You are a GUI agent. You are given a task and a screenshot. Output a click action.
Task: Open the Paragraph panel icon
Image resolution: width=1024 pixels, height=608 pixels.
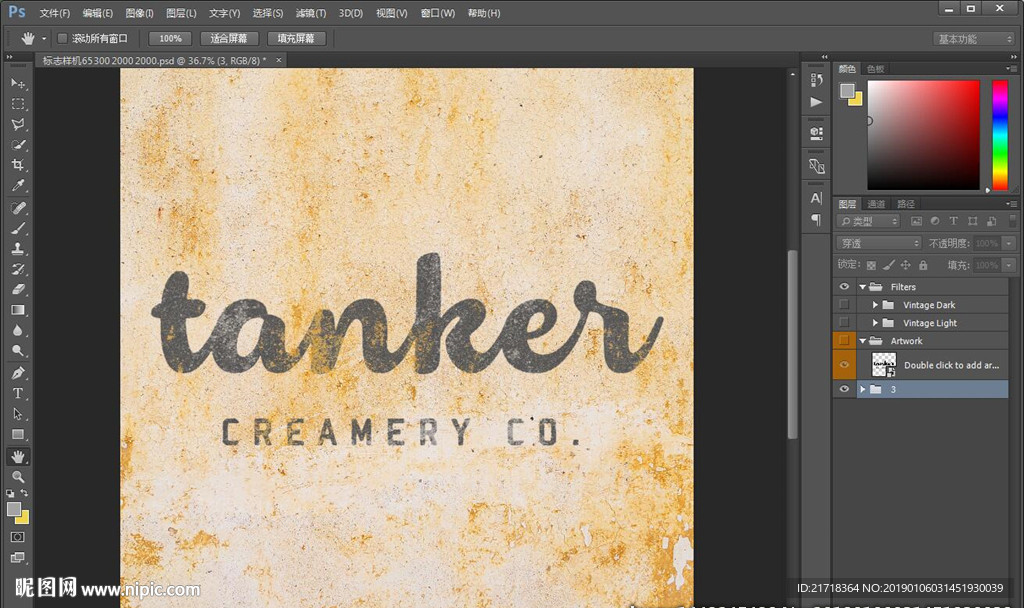[x=816, y=220]
